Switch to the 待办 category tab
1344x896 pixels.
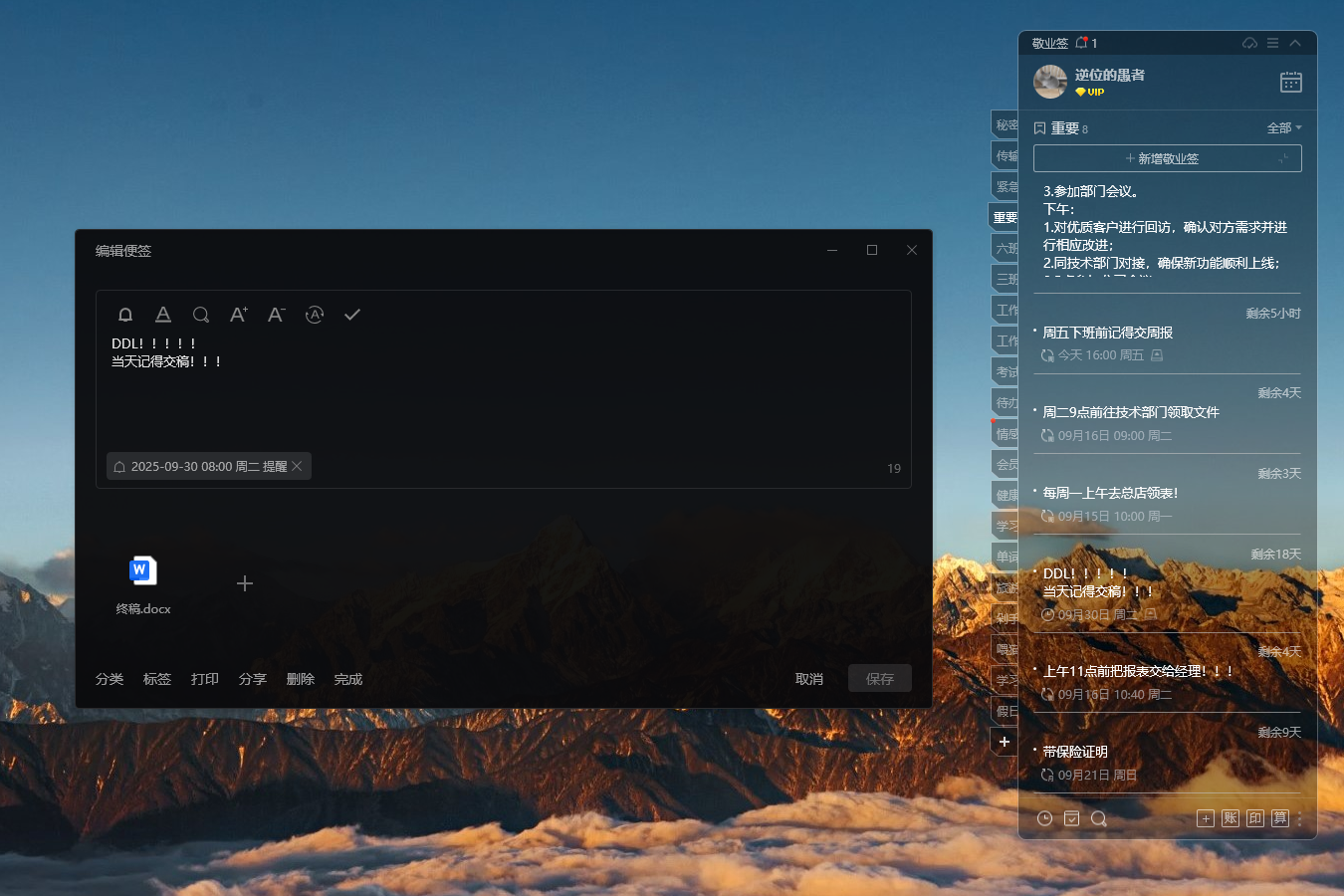[x=1006, y=402]
